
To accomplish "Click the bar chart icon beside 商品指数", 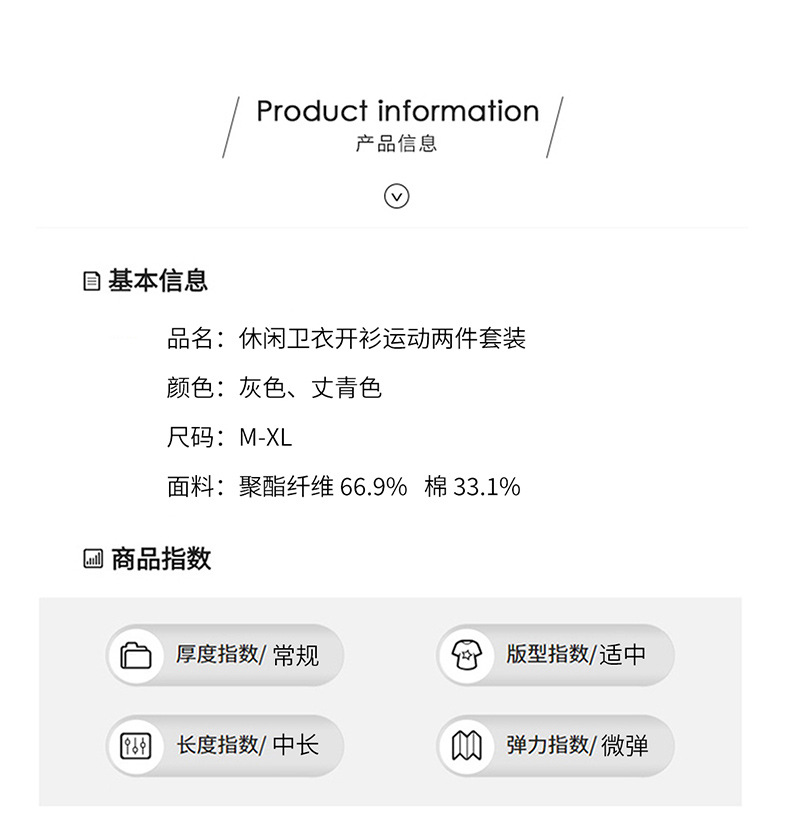I will pyautogui.click(x=93, y=559).
